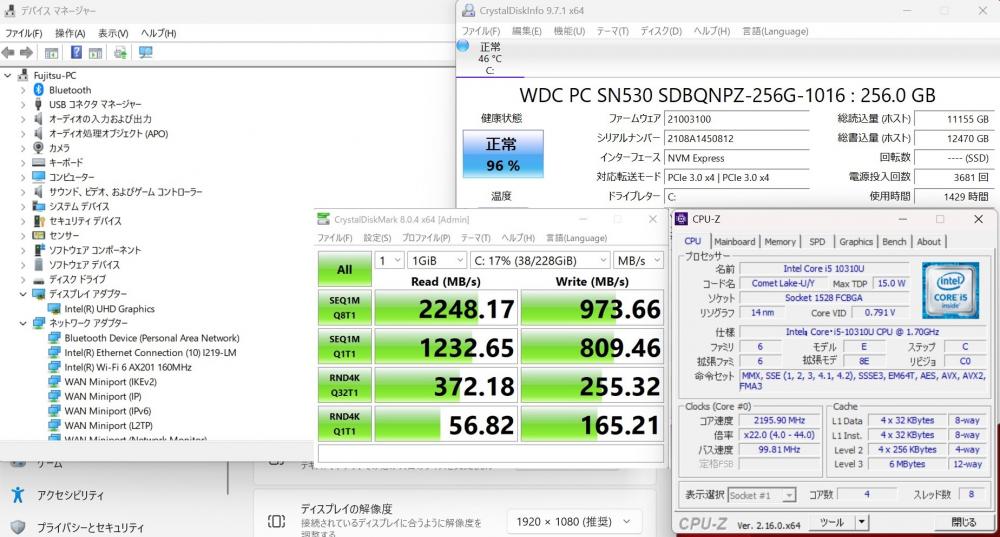This screenshot has height=537, width=1000.
Task: Select Intel(R) Ethernet Connection I219-LM
Action: pyautogui.click(x=150, y=353)
